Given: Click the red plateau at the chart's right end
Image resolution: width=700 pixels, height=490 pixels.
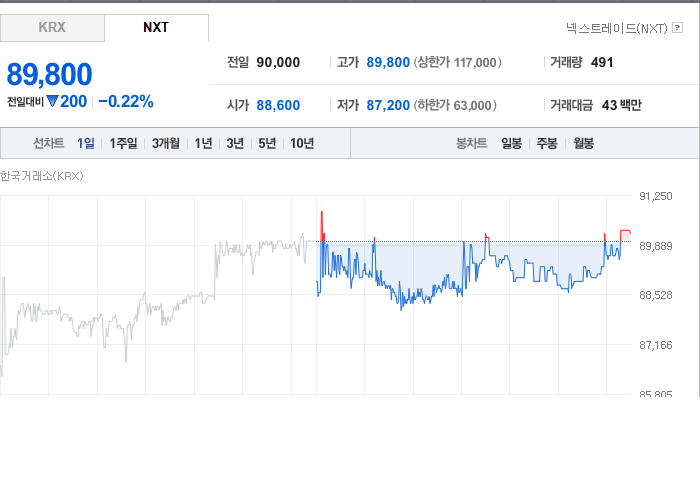Looking at the screenshot, I should pos(625,236).
